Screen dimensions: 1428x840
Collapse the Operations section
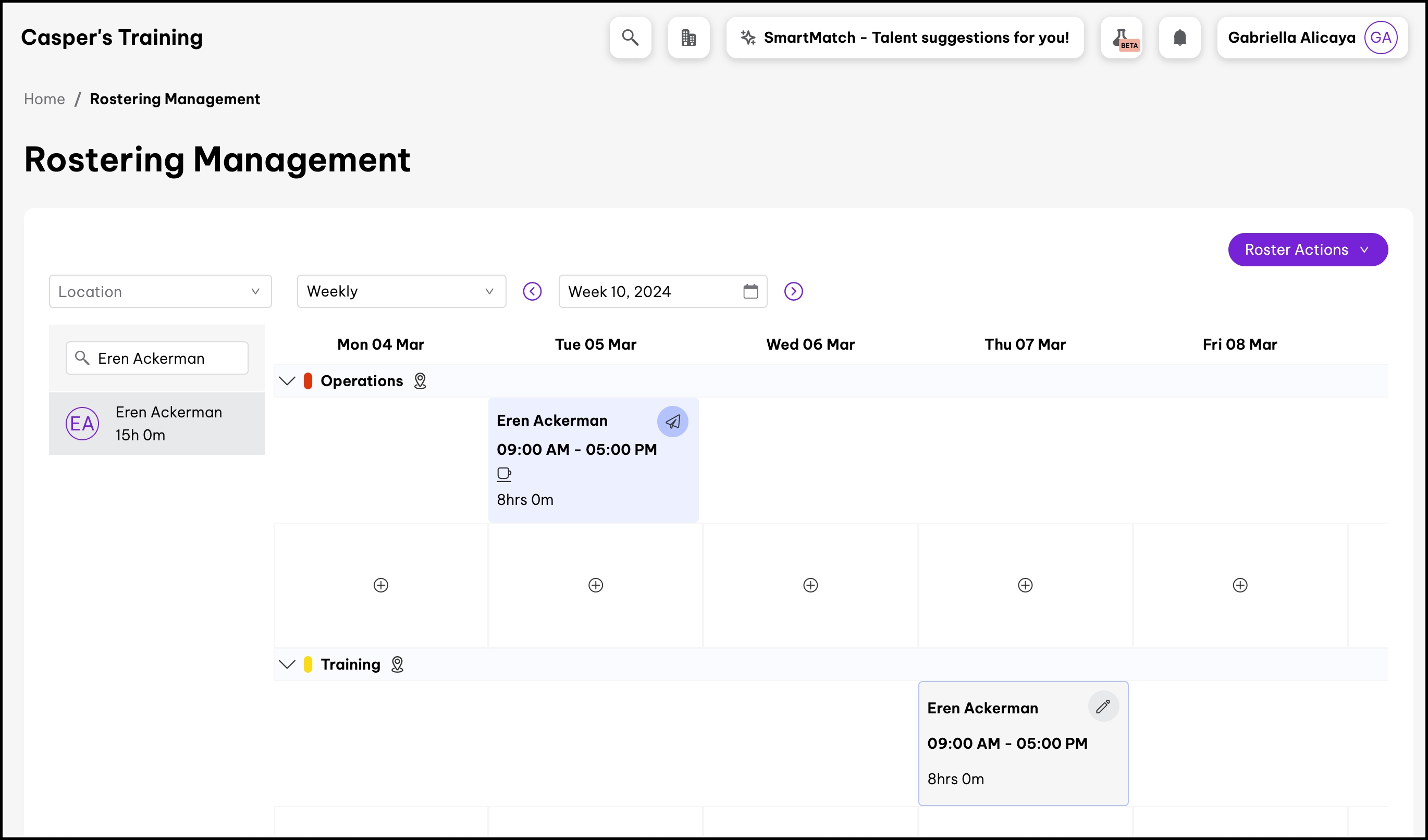(x=287, y=380)
